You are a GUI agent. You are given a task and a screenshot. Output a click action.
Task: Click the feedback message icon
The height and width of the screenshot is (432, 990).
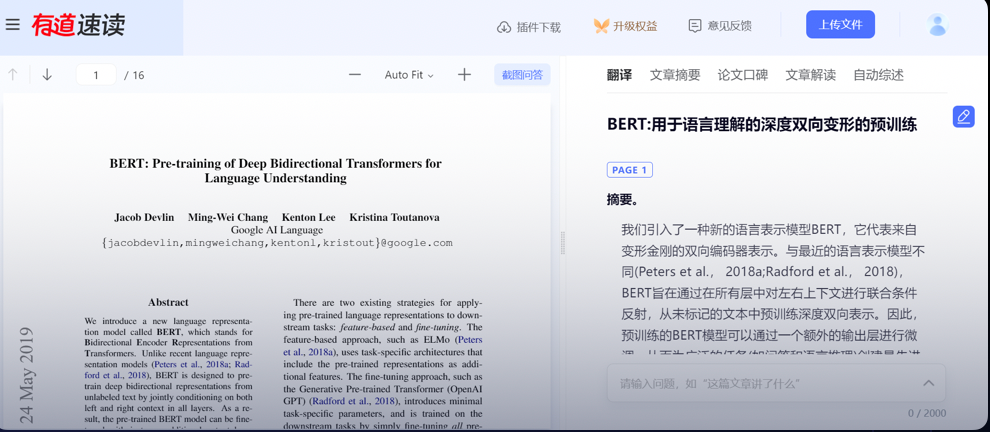tap(695, 26)
